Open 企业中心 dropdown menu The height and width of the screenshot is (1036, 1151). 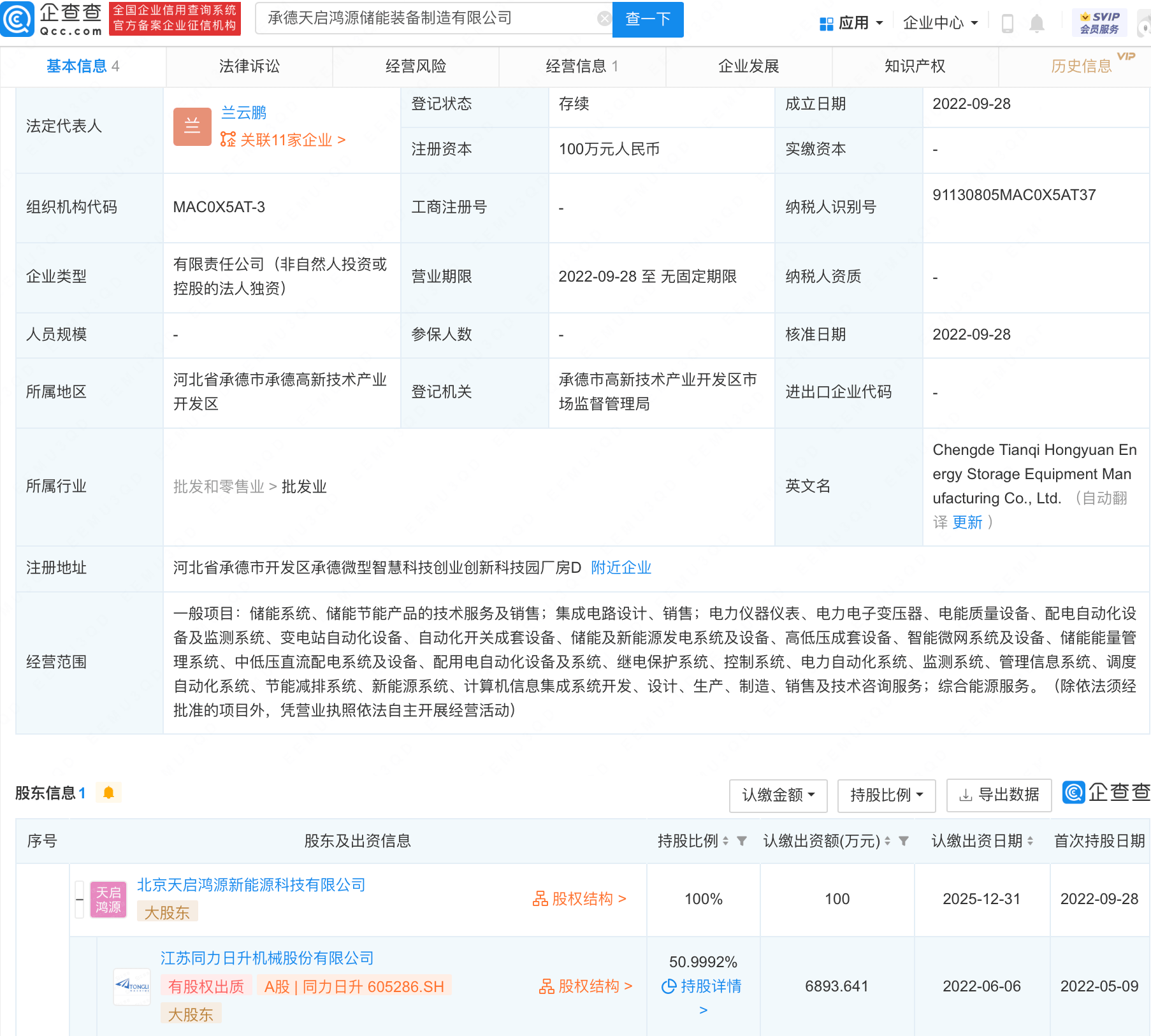[940, 24]
